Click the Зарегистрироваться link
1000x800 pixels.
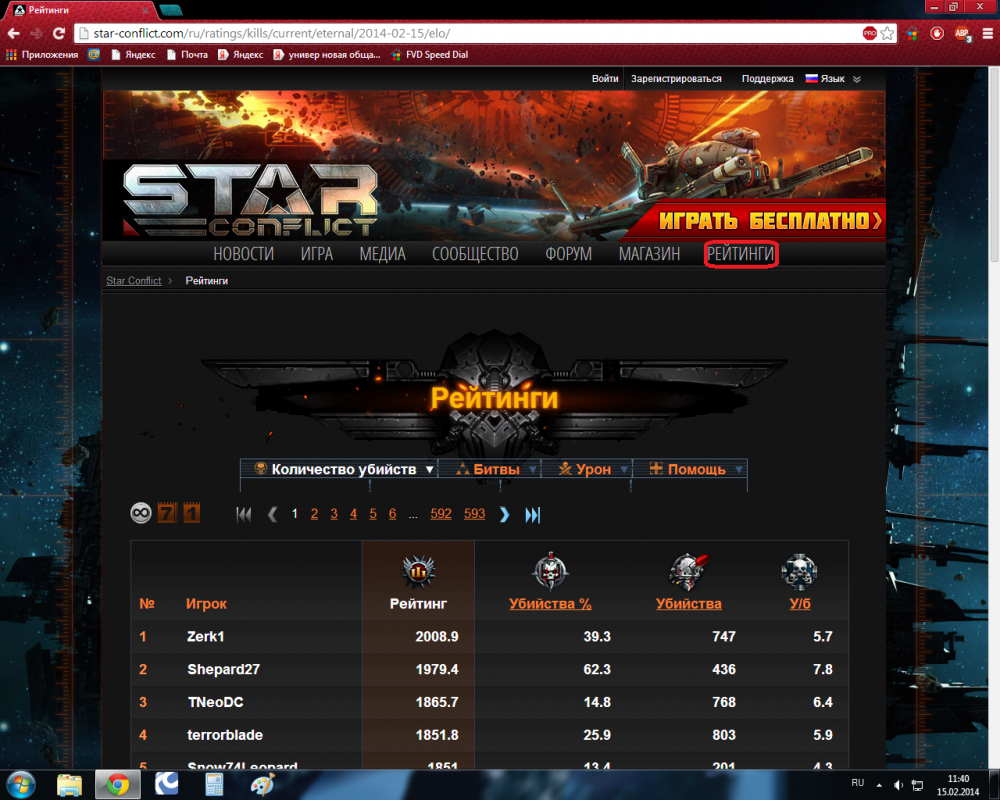(676, 78)
